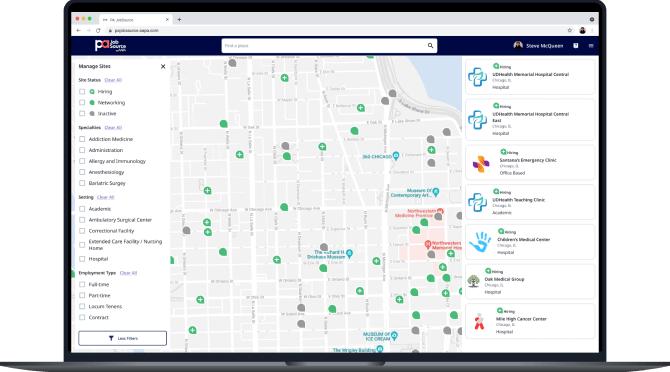
Task: Collapse filters with the Less Filters button
Action: click(x=123, y=338)
